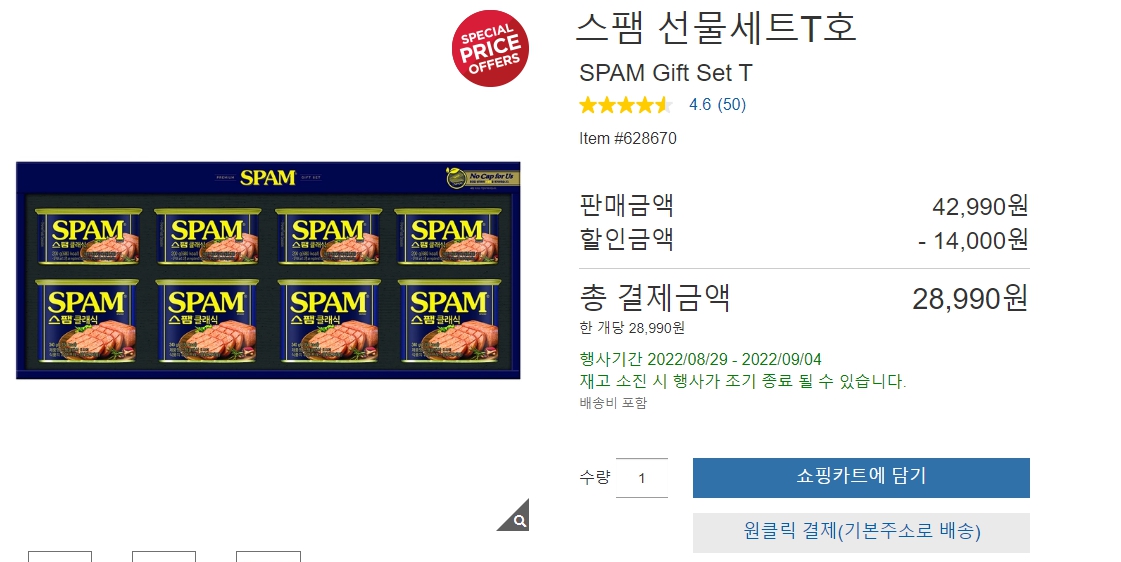Image resolution: width=1121 pixels, height=562 pixels.
Task: Open the 4.6 rating score link
Action: [x=700, y=104]
